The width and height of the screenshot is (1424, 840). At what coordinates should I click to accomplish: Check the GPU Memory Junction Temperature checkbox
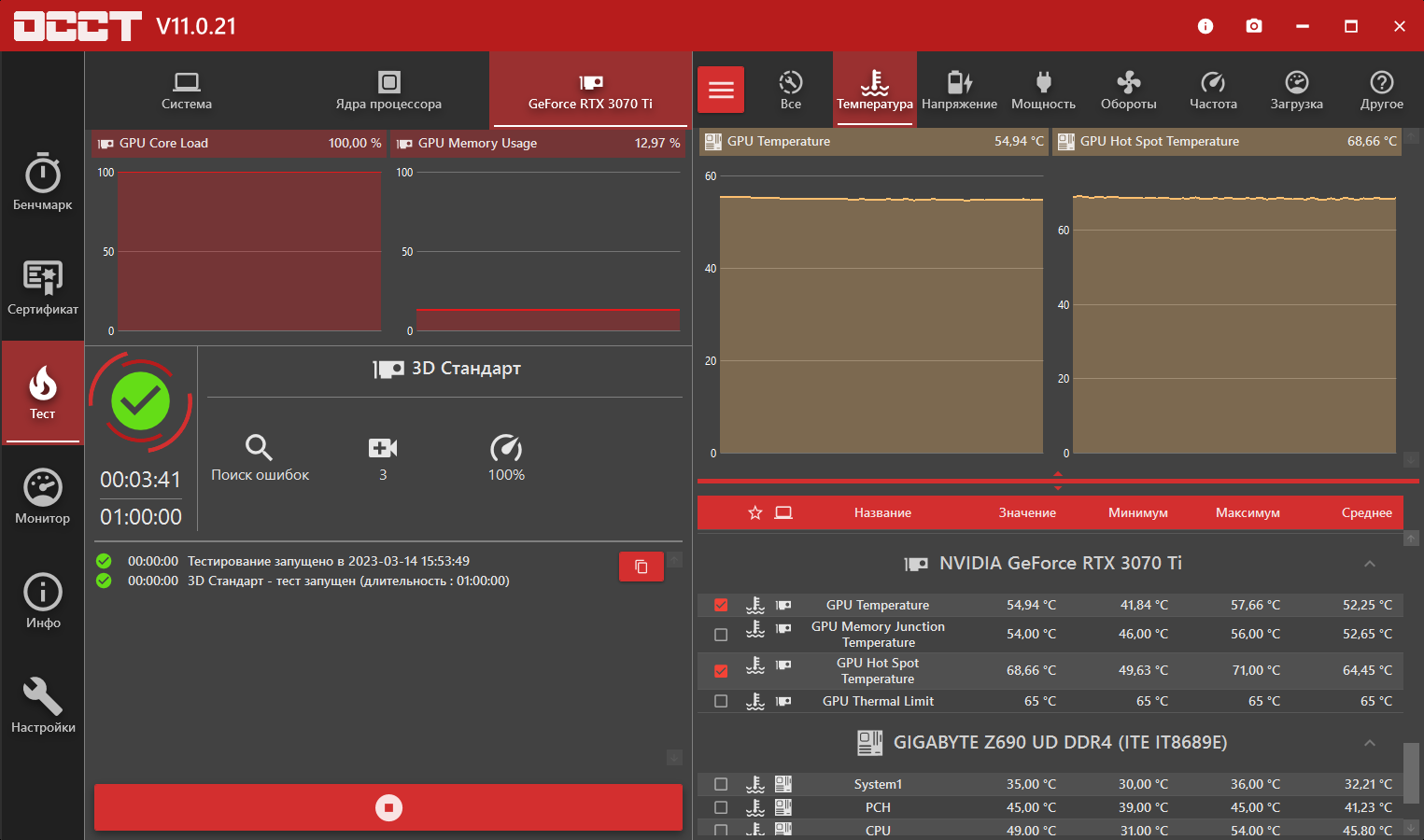coord(721,635)
